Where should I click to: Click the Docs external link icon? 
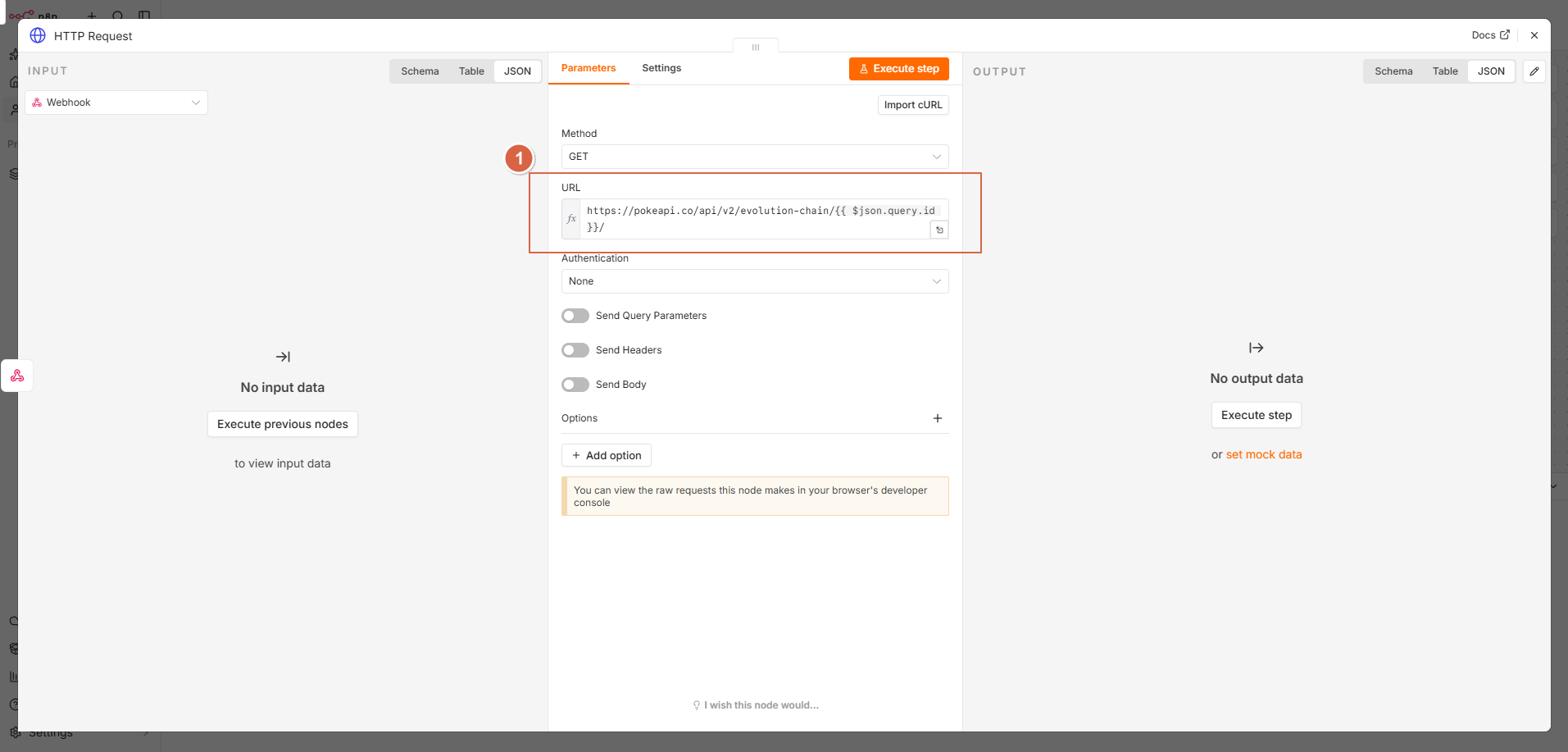(x=1505, y=35)
